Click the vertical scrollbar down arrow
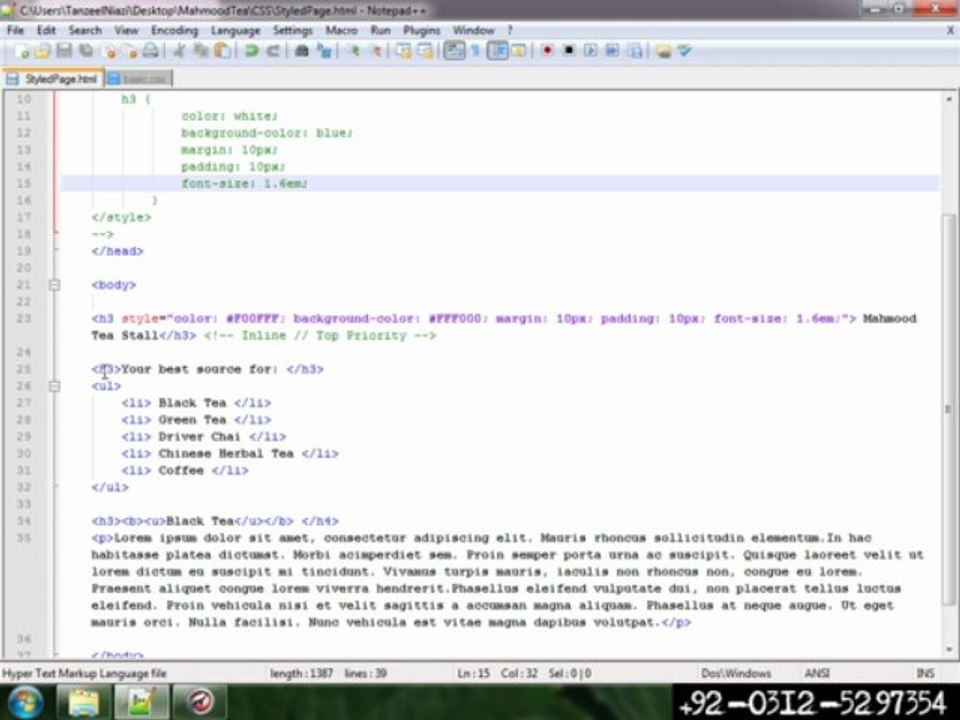The height and width of the screenshot is (720, 960). pyautogui.click(x=948, y=650)
